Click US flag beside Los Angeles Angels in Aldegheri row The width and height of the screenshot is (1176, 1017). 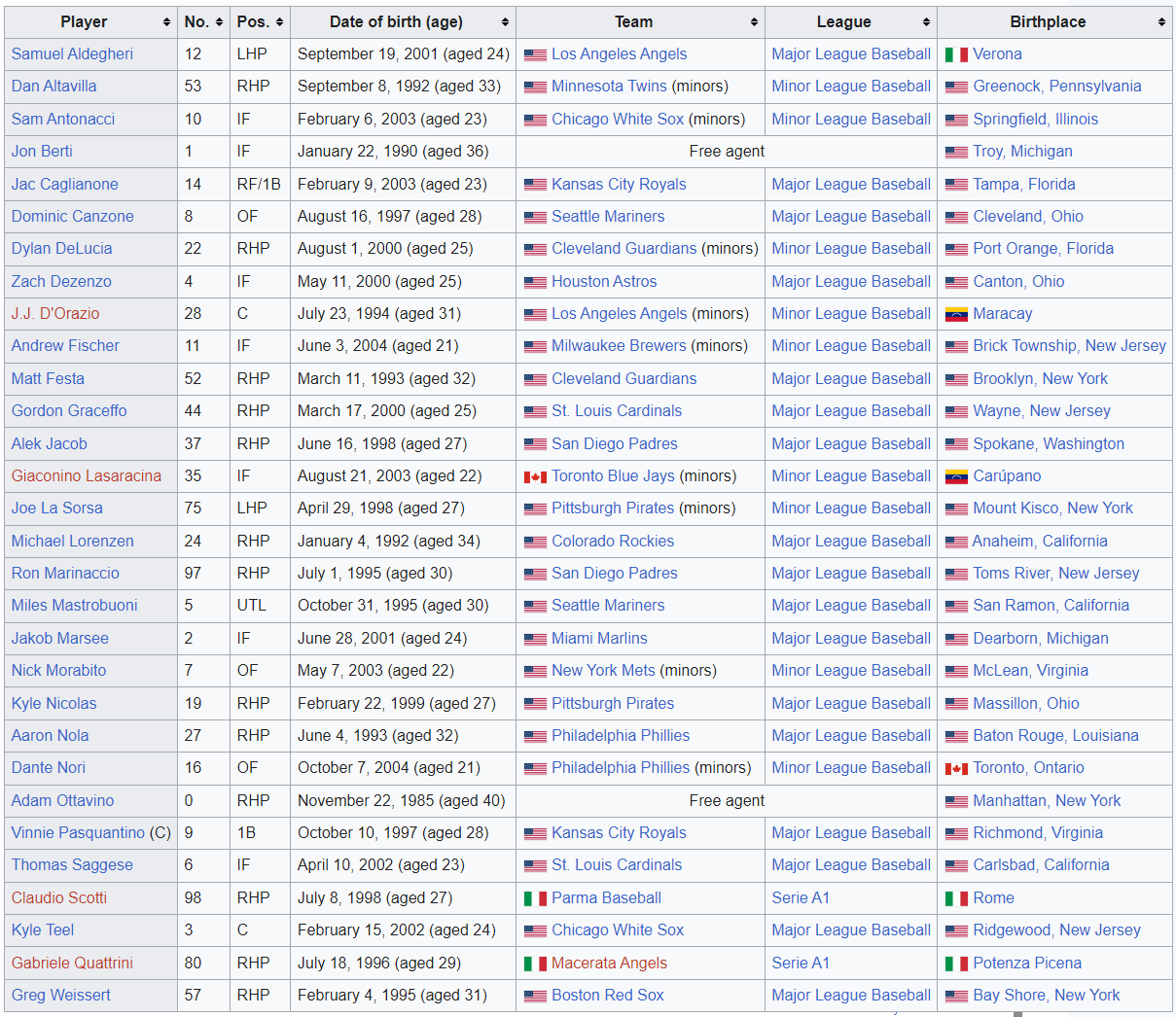click(535, 55)
